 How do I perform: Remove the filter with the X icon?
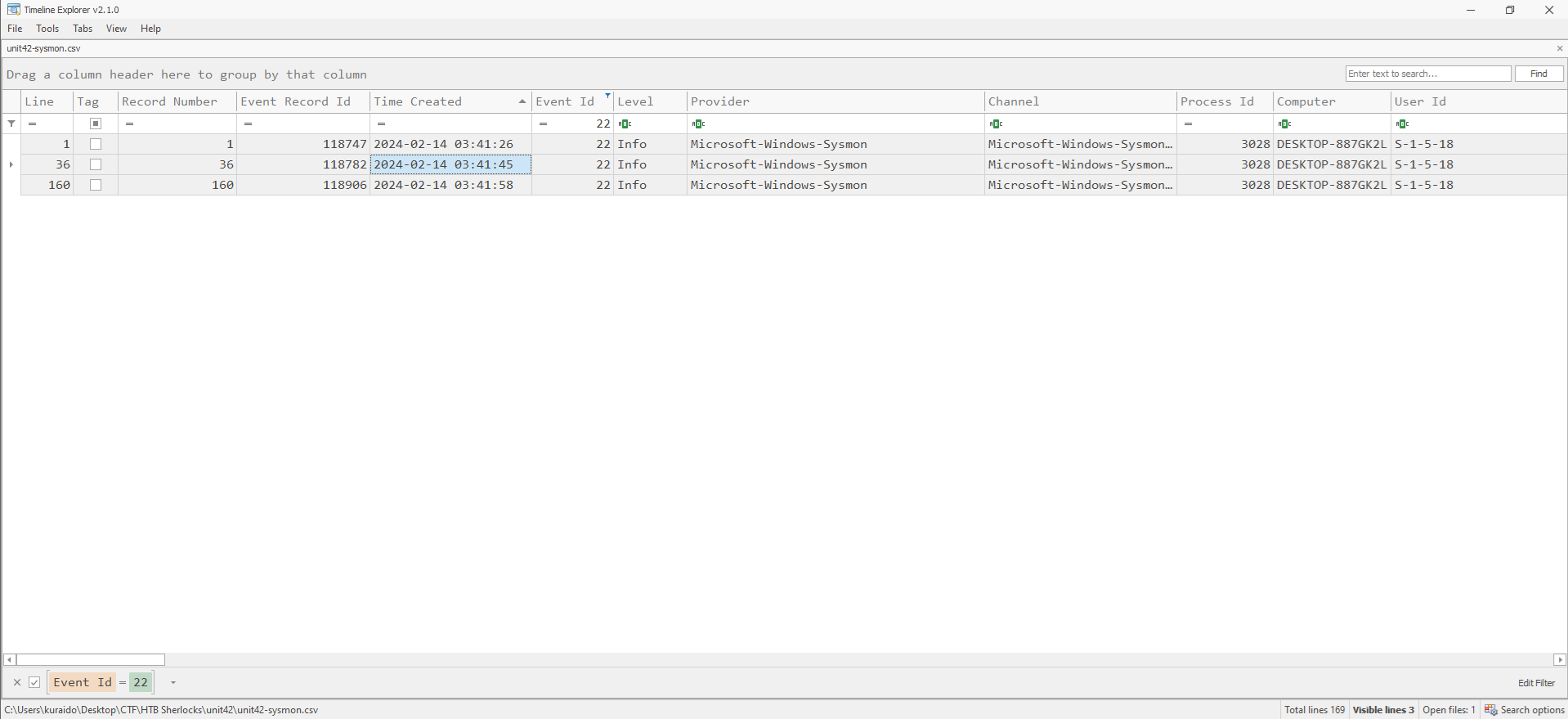[x=17, y=682]
